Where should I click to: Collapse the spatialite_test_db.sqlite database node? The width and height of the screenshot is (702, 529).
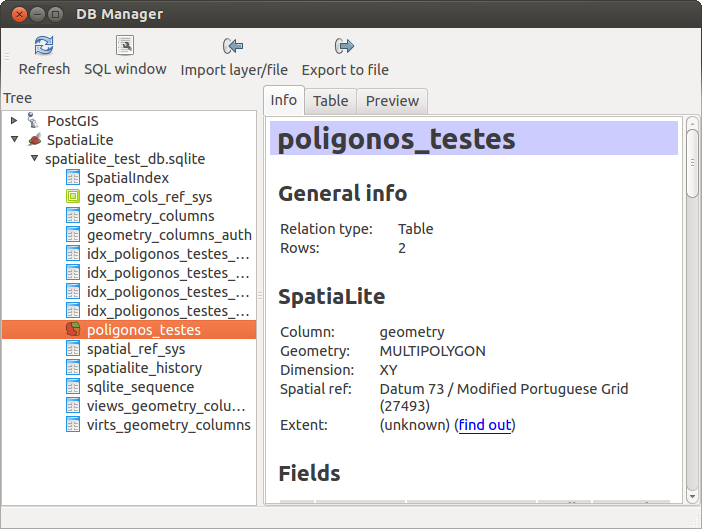pos(35,159)
